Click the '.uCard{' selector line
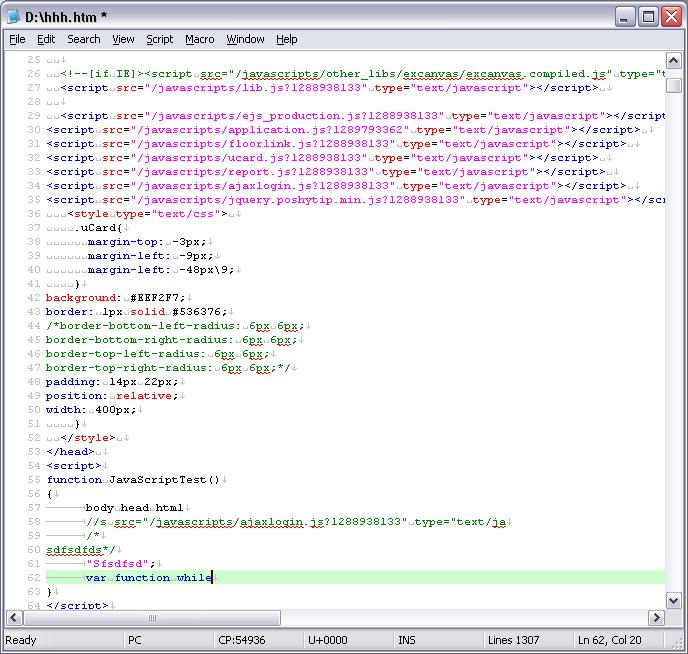 [100, 228]
